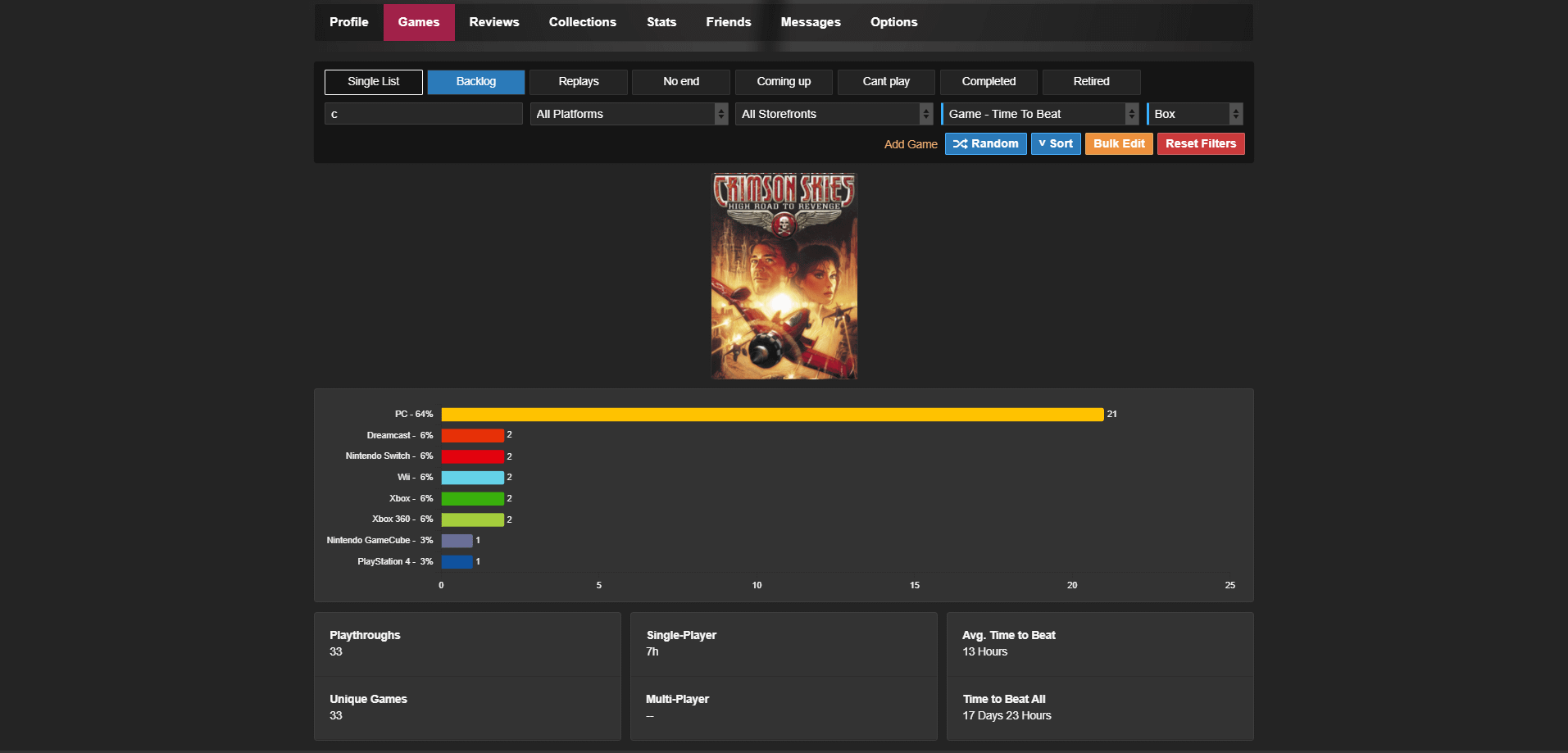Screen dimensions: 1568x753
Task: Change the Box view dropdown
Action: click(1194, 114)
